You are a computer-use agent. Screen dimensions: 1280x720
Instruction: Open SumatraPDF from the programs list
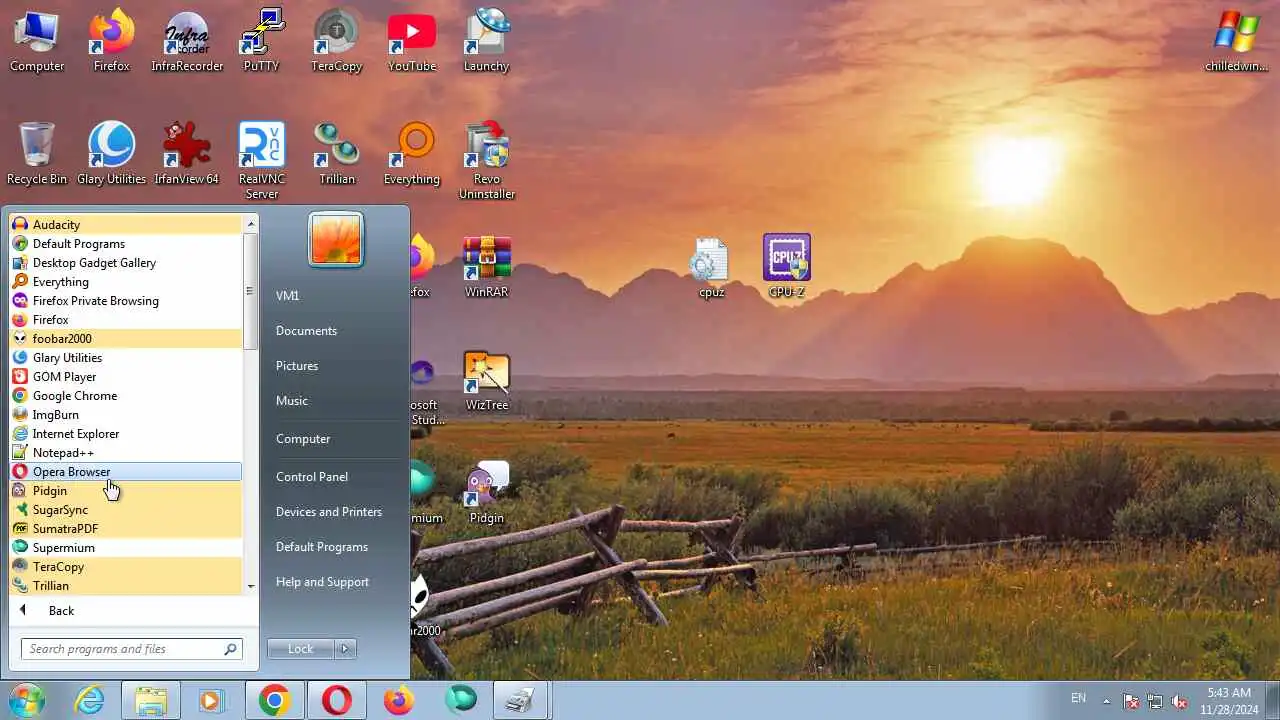pyautogui.click(x=126, y=528)
